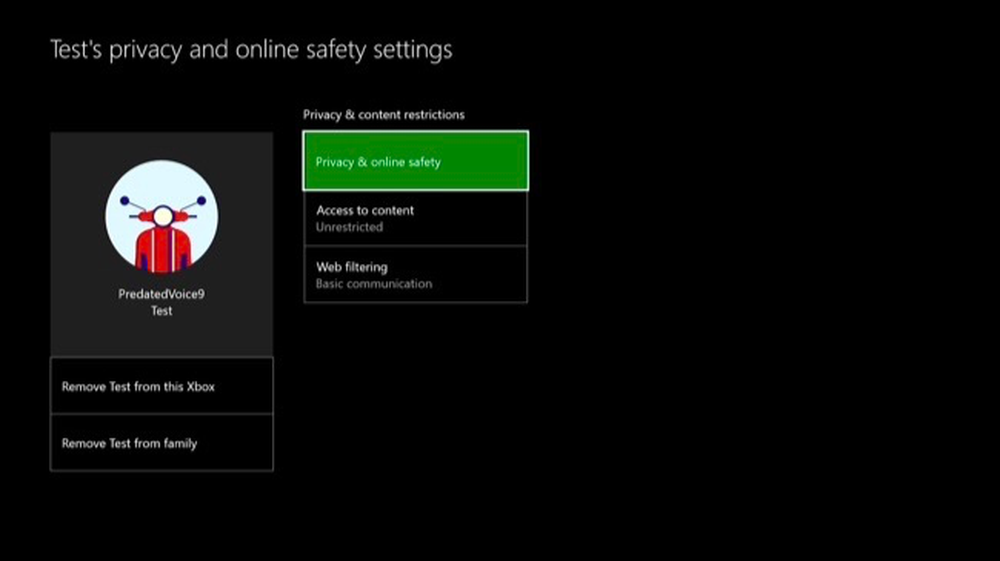Select the Access to content setting
The width and height of the screenshot is (1000, 561).
415,219
